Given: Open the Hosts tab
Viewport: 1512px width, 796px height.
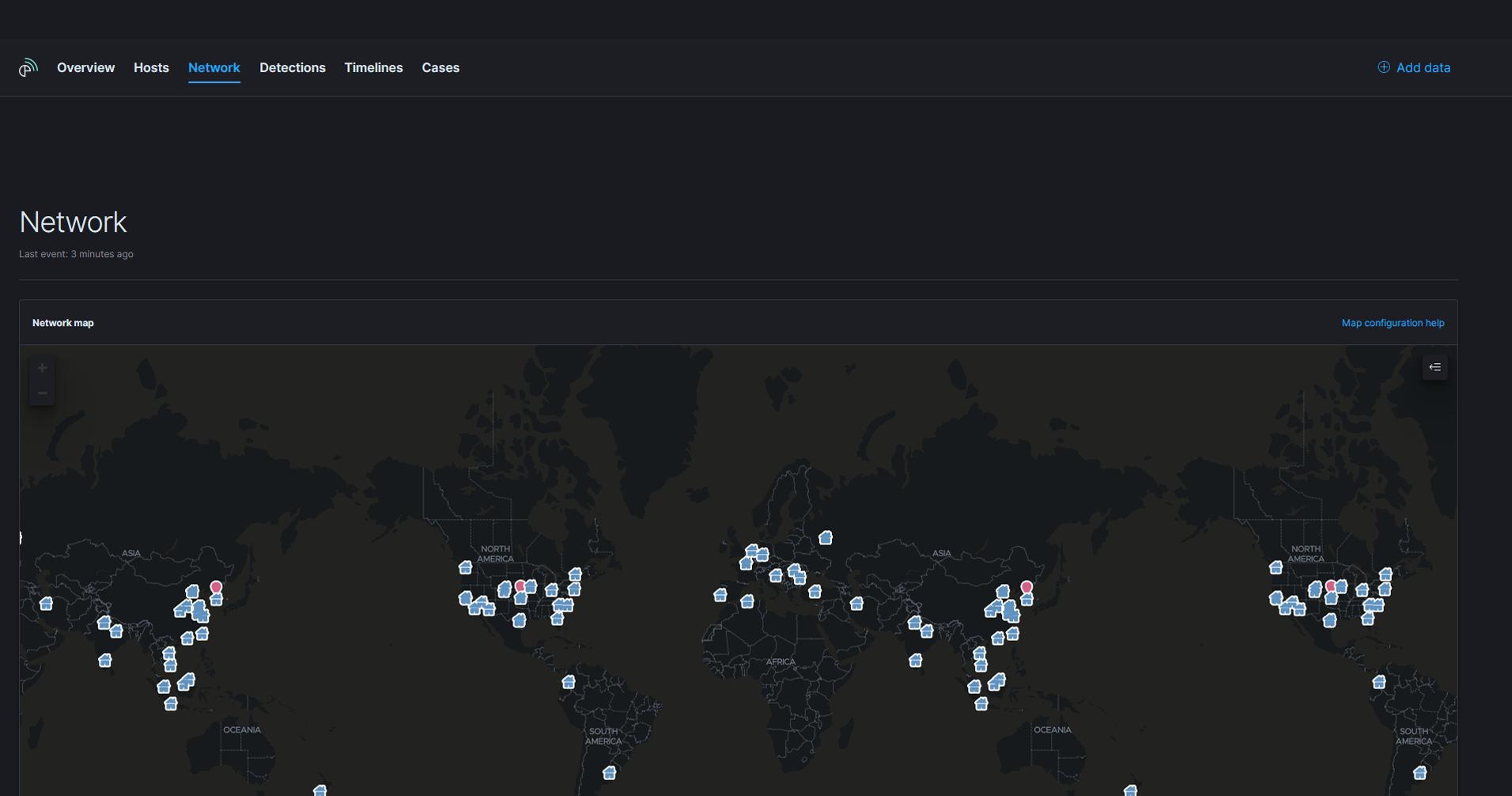Looking at the screenshot, I should (151, 68).
